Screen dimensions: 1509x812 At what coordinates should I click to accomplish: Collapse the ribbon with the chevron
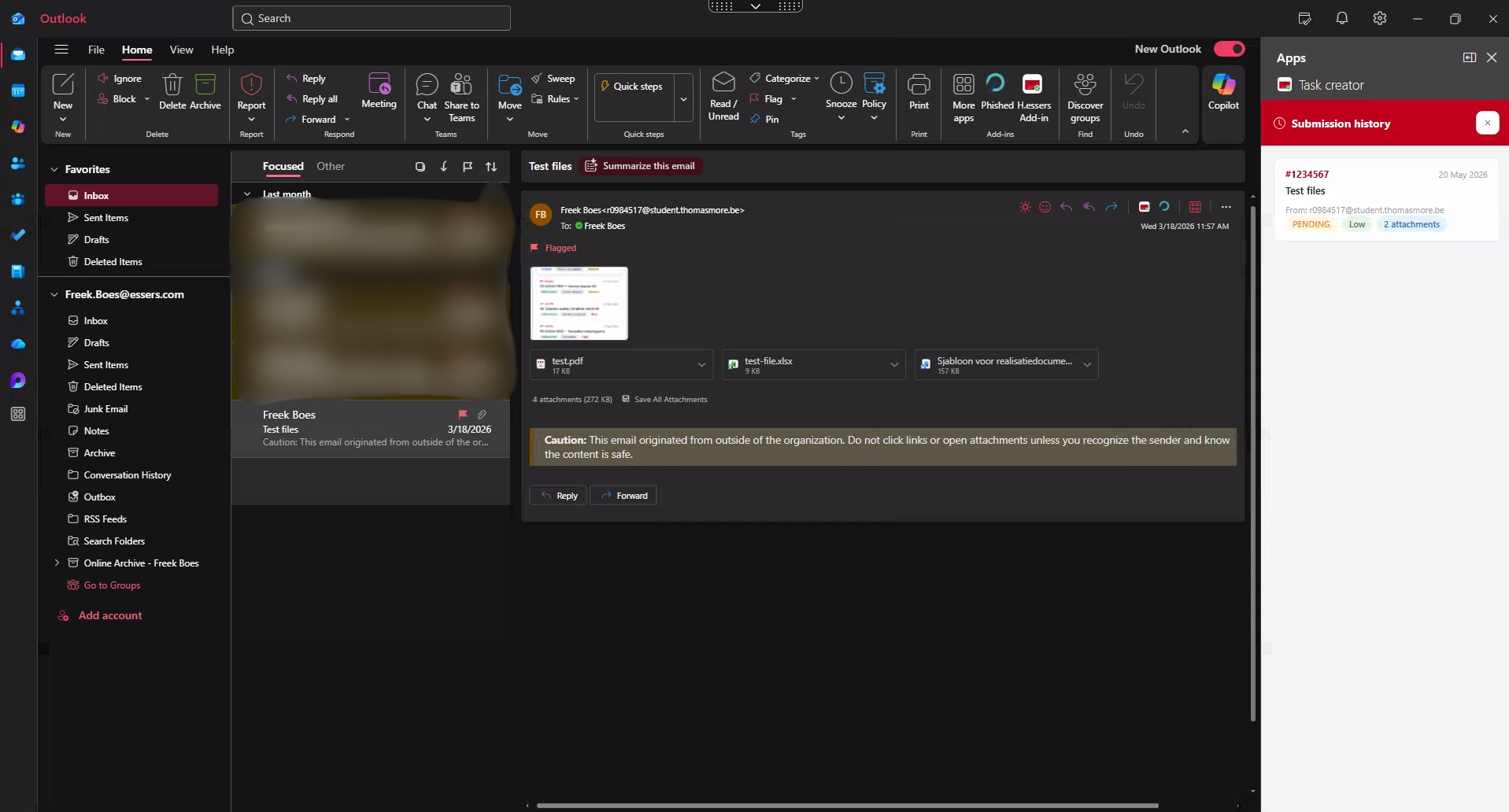pyautogui.click(x=1185, y=131)
